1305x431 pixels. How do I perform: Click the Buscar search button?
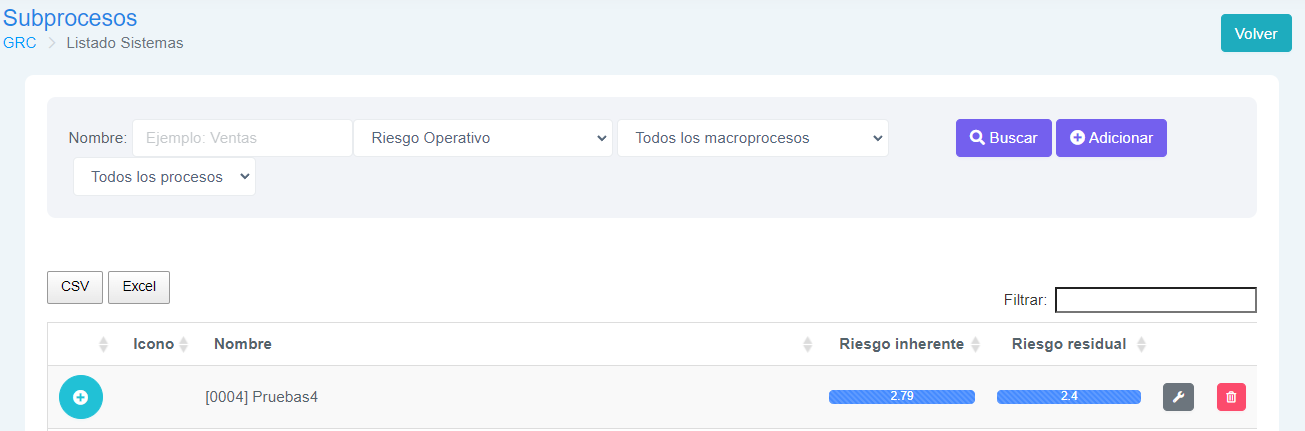coord(1004,138)
